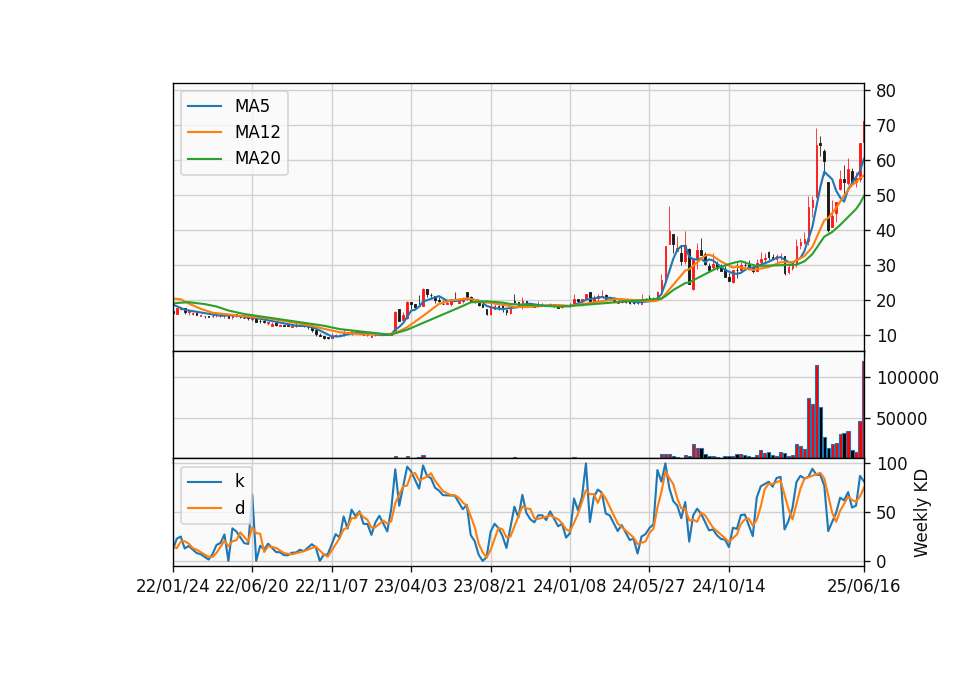Click the 22/06/20 date tick label

pyautogui.click(x=252, y=586)
